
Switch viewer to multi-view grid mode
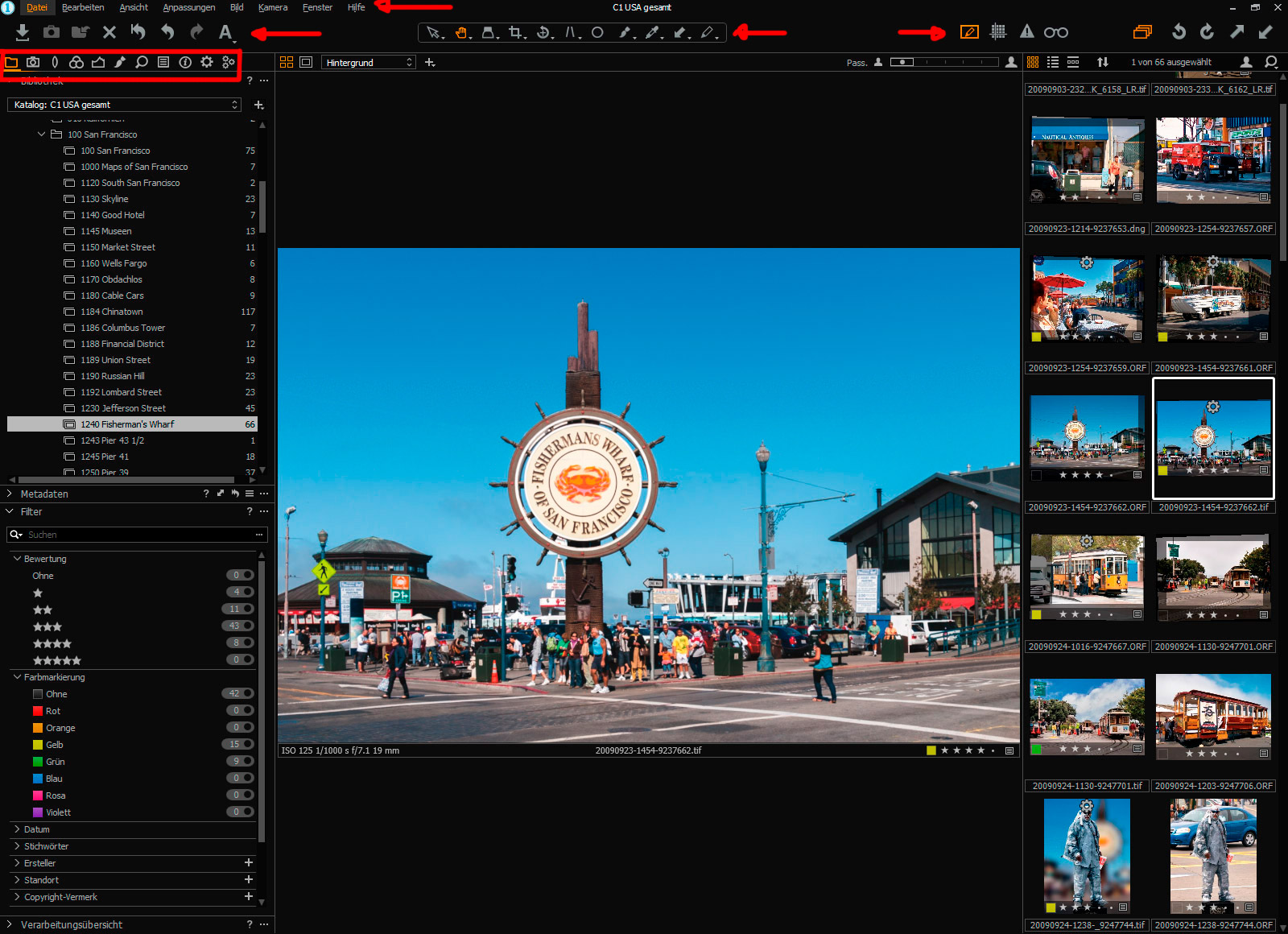[x=287, y=62]
